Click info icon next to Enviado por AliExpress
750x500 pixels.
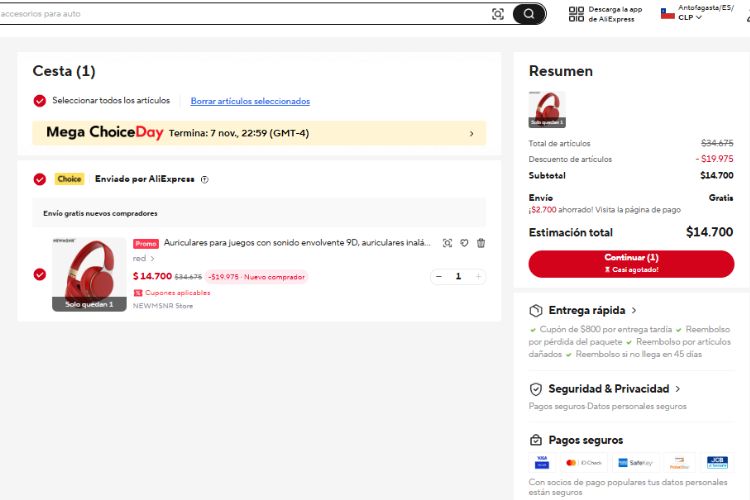205,180
